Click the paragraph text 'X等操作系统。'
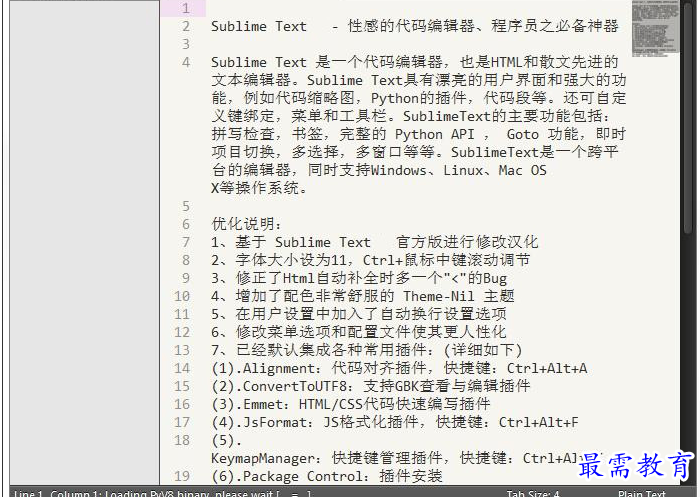The width and height of the screenshot is (700, 497). (x=258, y=188)
